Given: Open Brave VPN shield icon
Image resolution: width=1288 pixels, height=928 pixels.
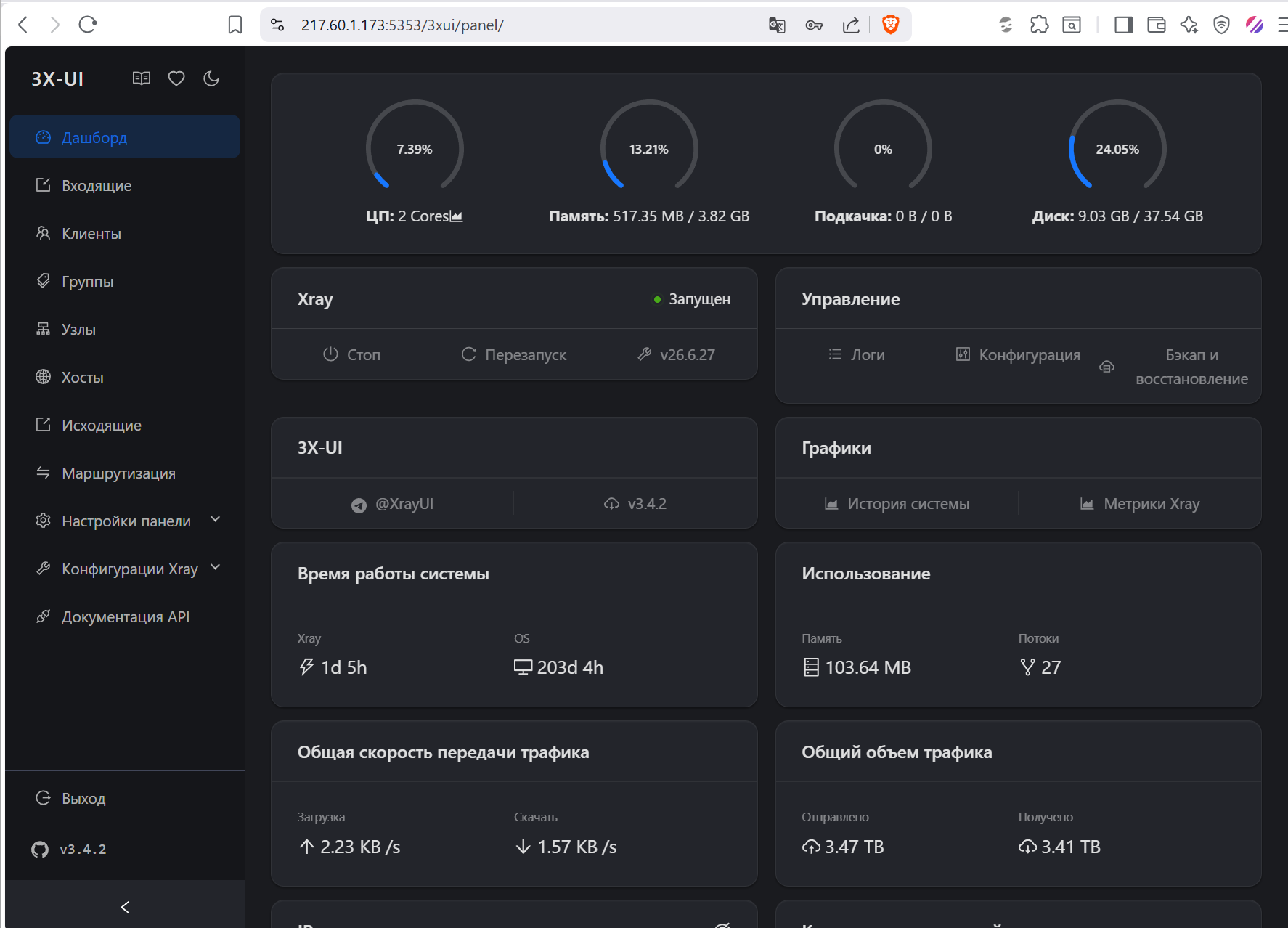Looking at the screenshot, I should 1222,25.
